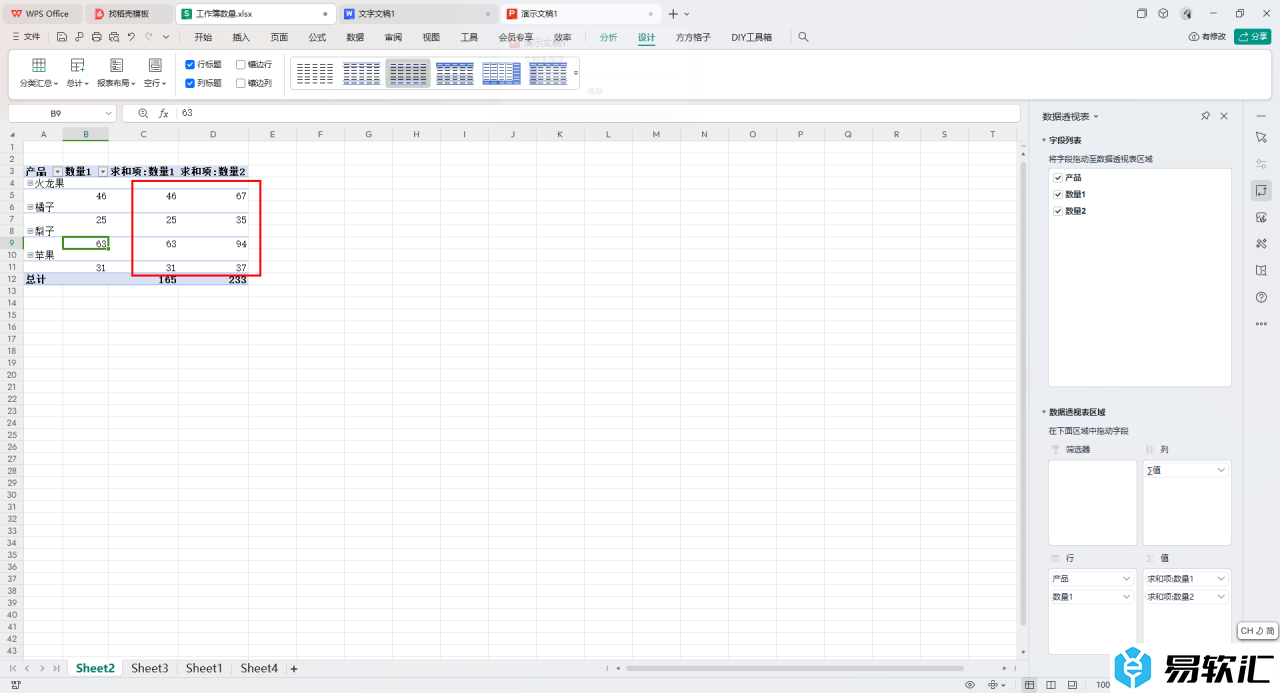Click the 有修改 cloud status button

1207,36
